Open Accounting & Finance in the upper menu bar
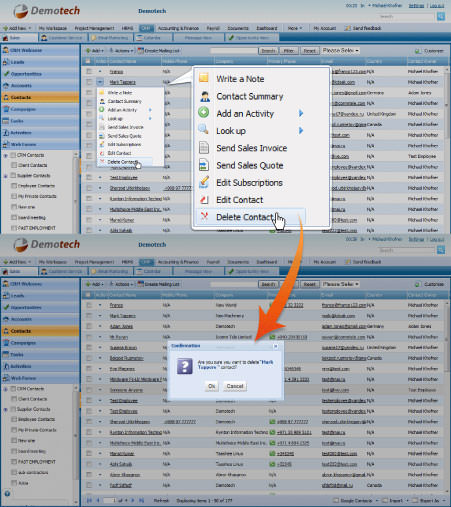Screen dimensions: 451x507 click(178, 28)
